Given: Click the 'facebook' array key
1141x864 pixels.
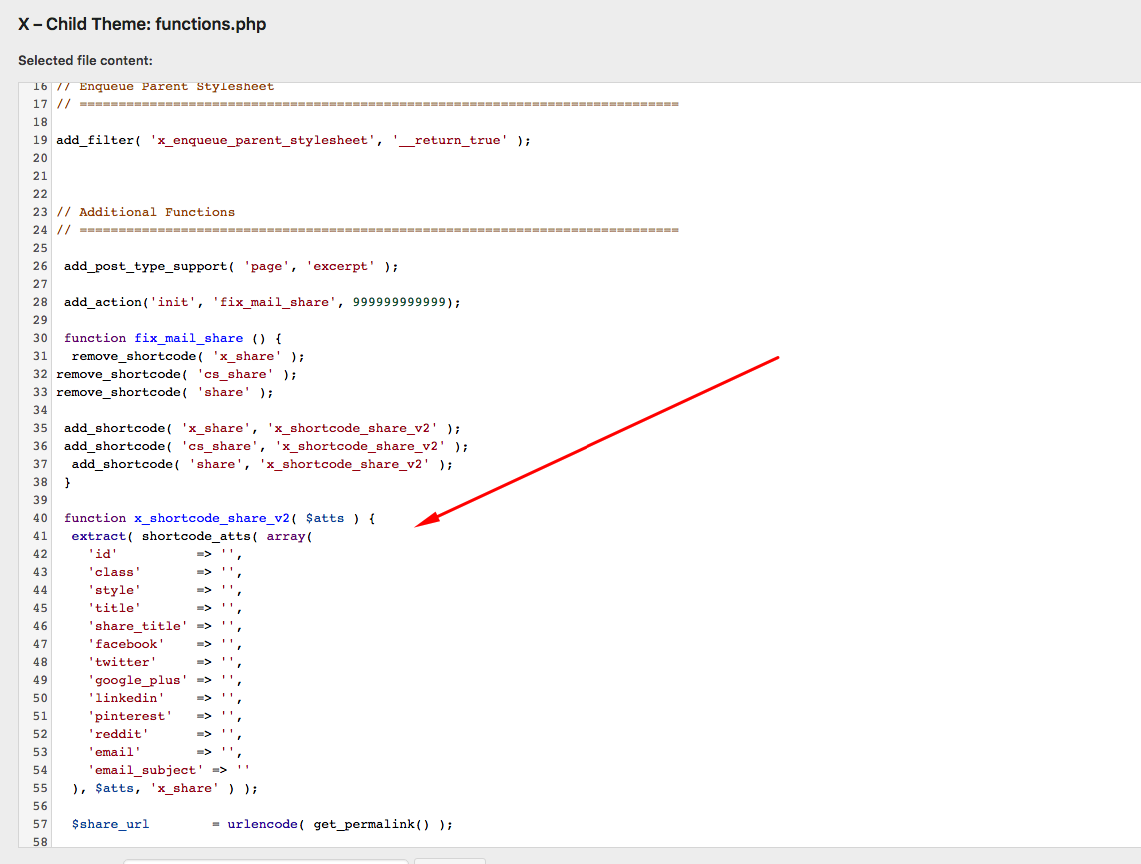Looking at the screenshot, I should click(x=126, y=644).
